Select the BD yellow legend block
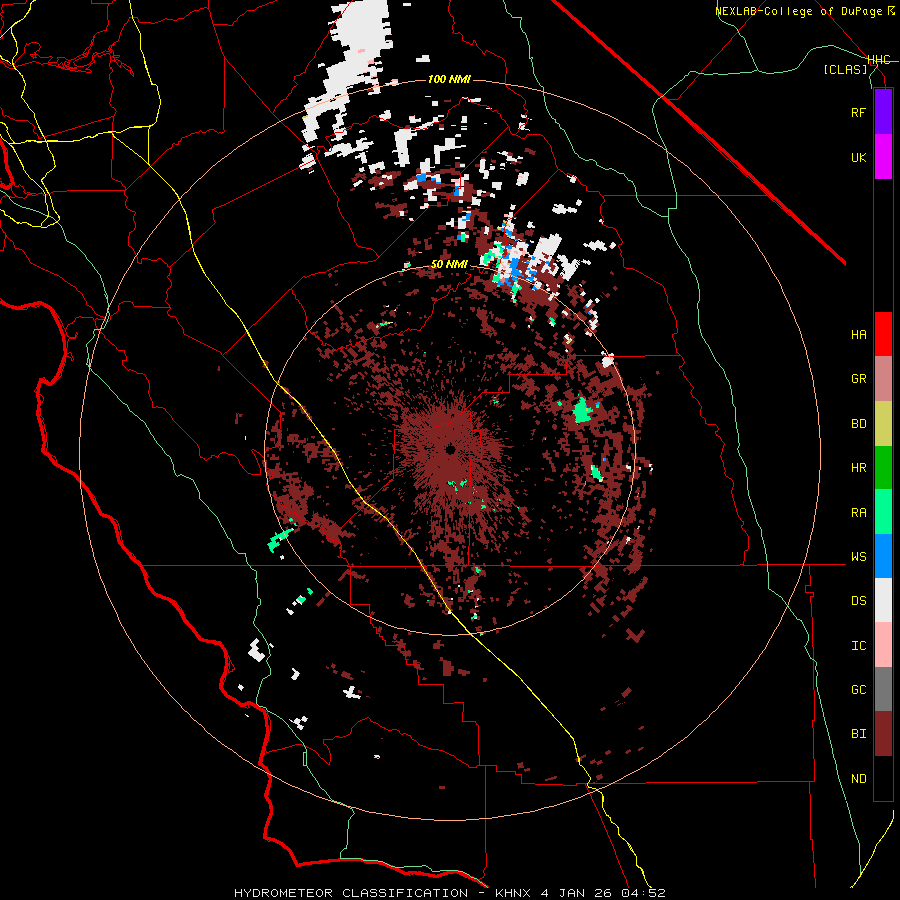The width and height of the screenshot is (900, 900). pos(883,424)
